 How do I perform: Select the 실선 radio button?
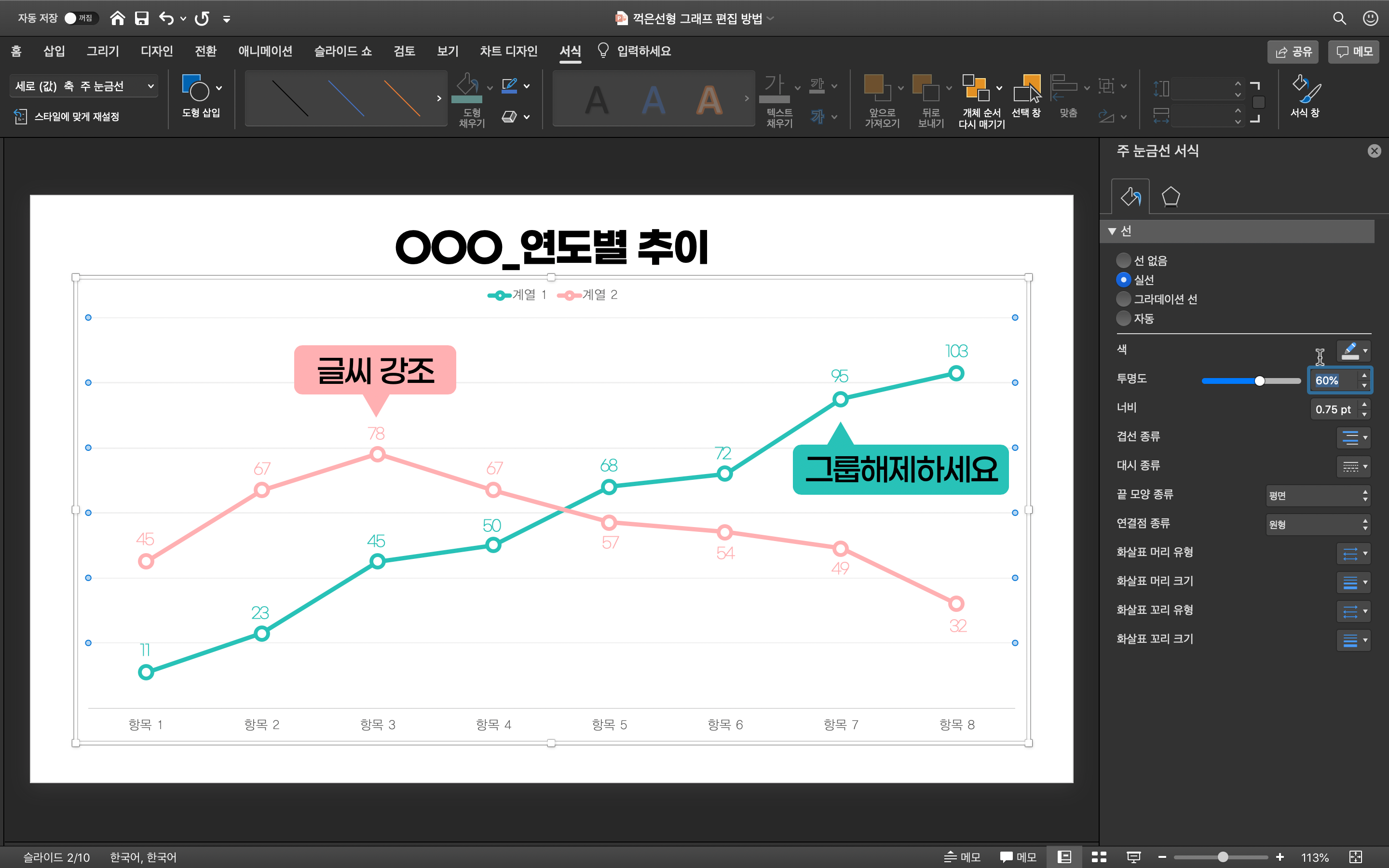tap(1123, 280)
